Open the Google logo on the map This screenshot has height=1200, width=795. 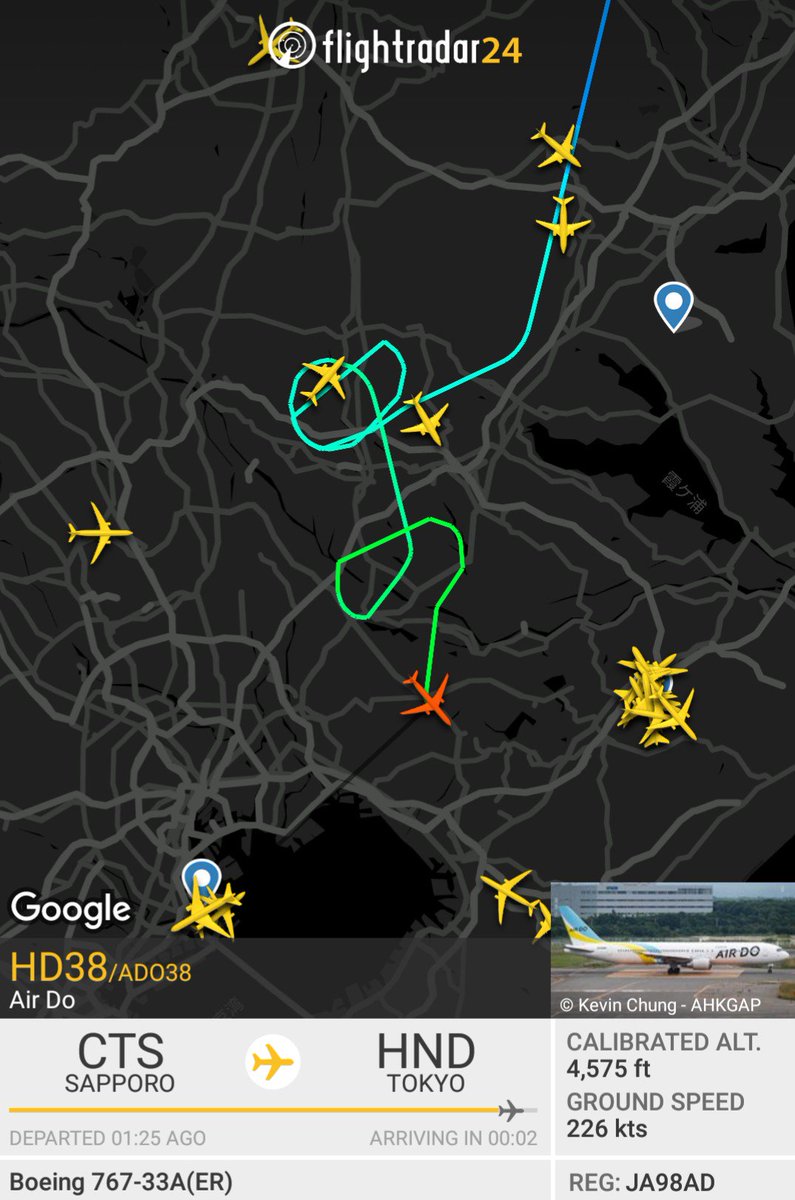click(x=71, y=909)
